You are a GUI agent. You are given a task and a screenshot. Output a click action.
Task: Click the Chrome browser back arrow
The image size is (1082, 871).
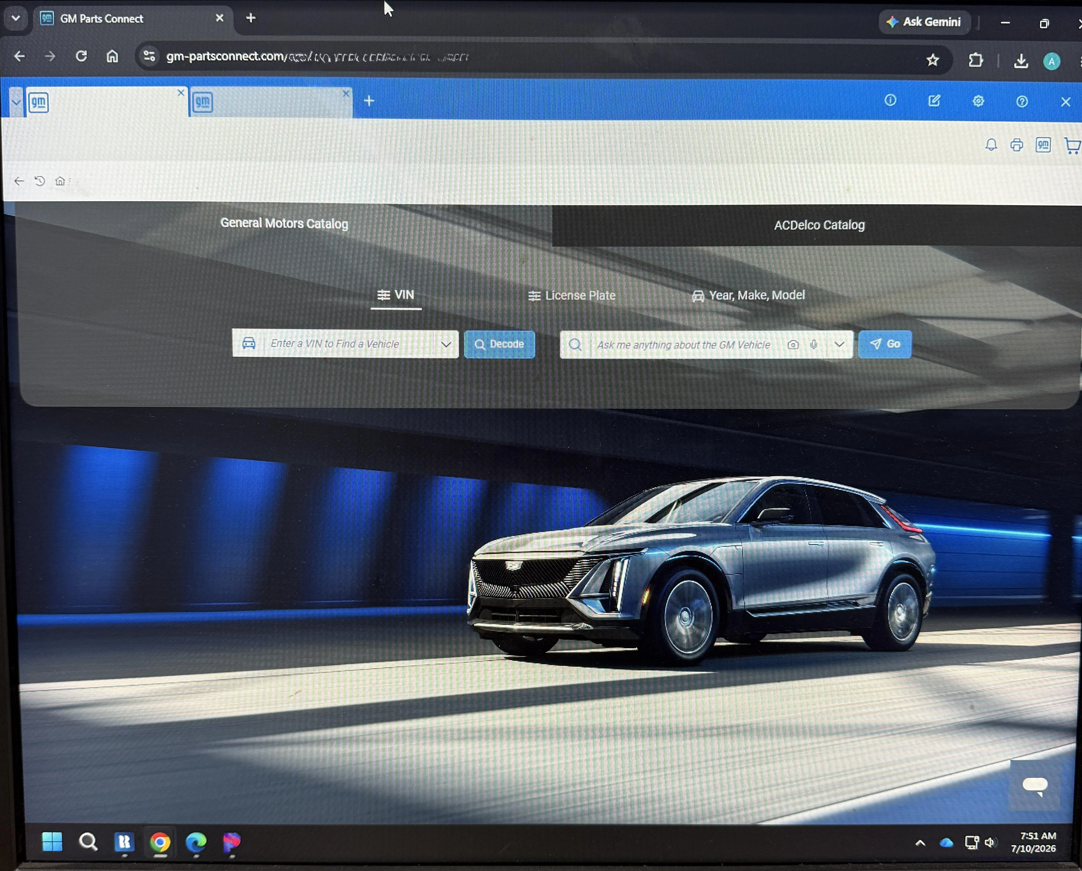[x=19, y=56]
